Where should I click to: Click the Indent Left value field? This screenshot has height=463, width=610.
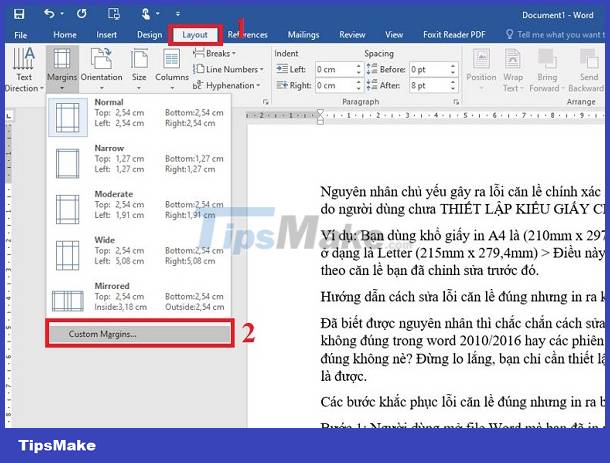click(x=335, y=69)
